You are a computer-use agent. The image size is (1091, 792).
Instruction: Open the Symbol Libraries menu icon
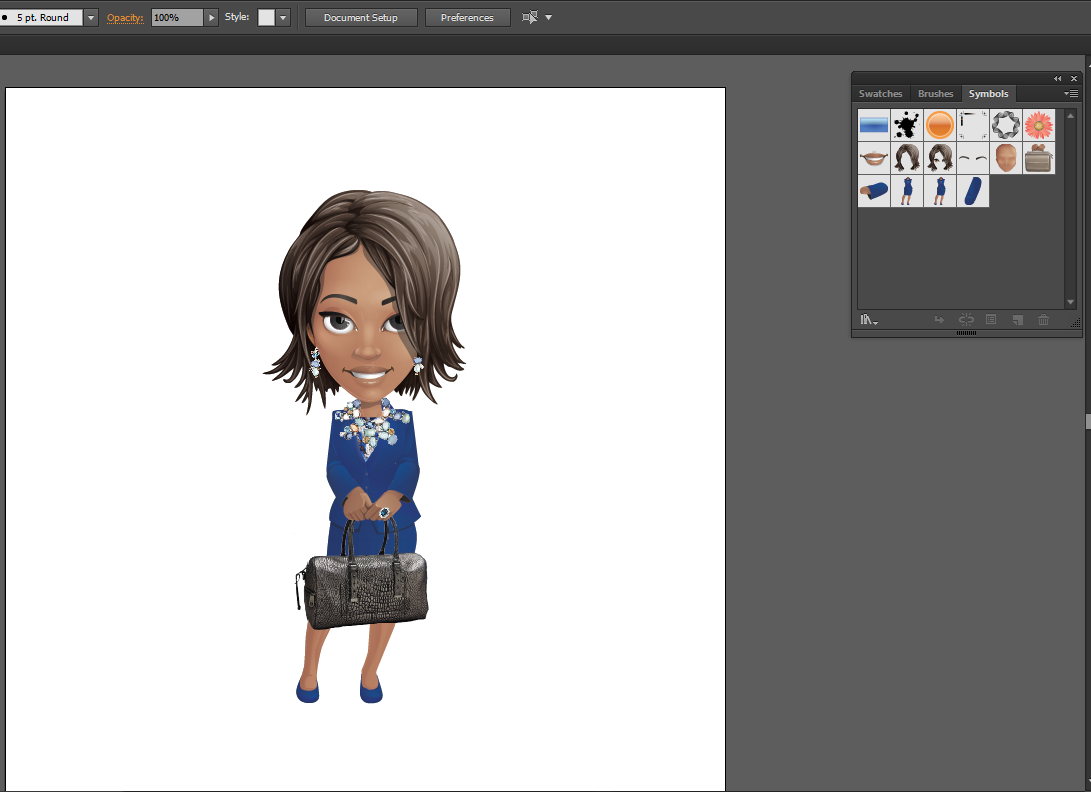point(868,320)
